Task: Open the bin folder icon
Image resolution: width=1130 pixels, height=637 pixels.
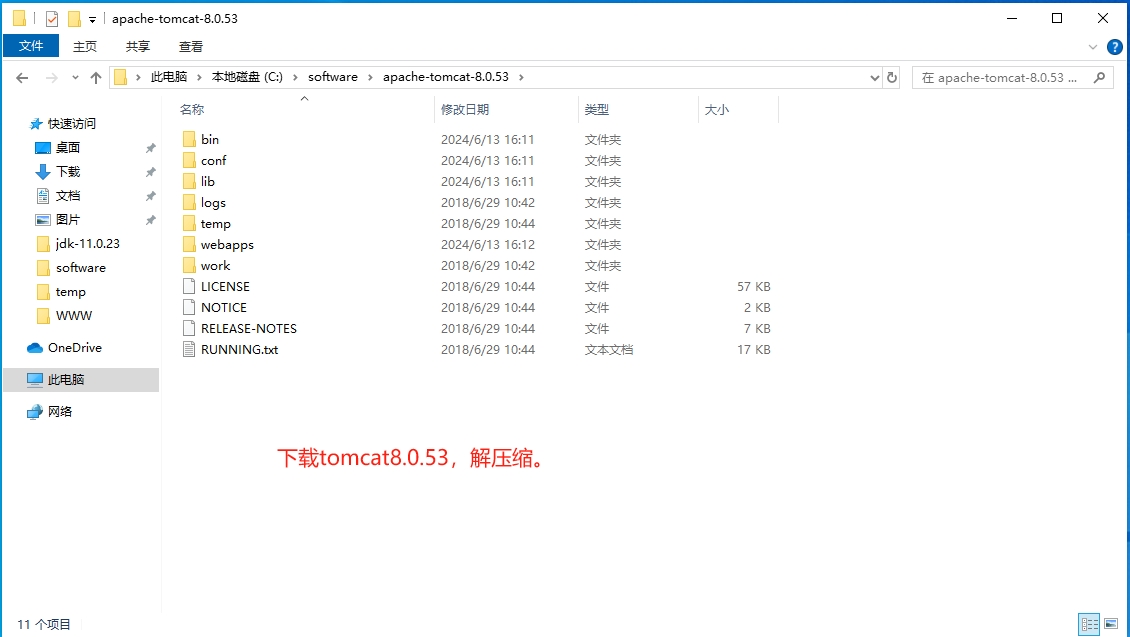Action: [189, 139]
